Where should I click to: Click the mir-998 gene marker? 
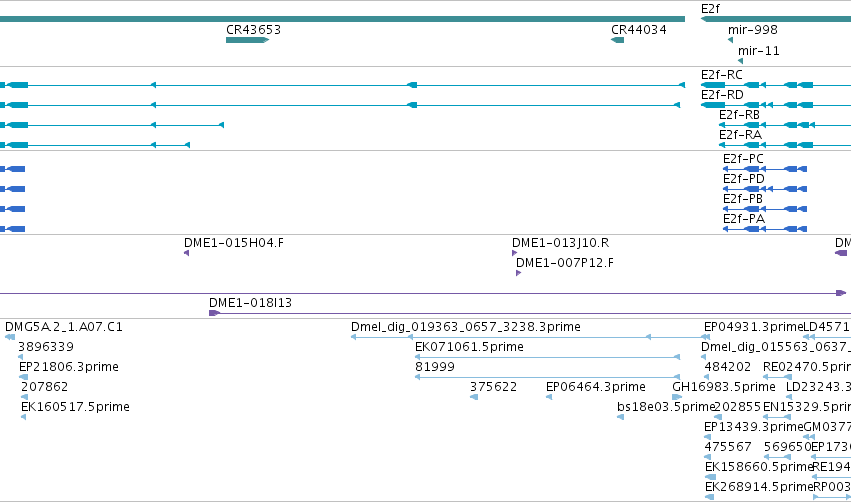tap(731, 40)
